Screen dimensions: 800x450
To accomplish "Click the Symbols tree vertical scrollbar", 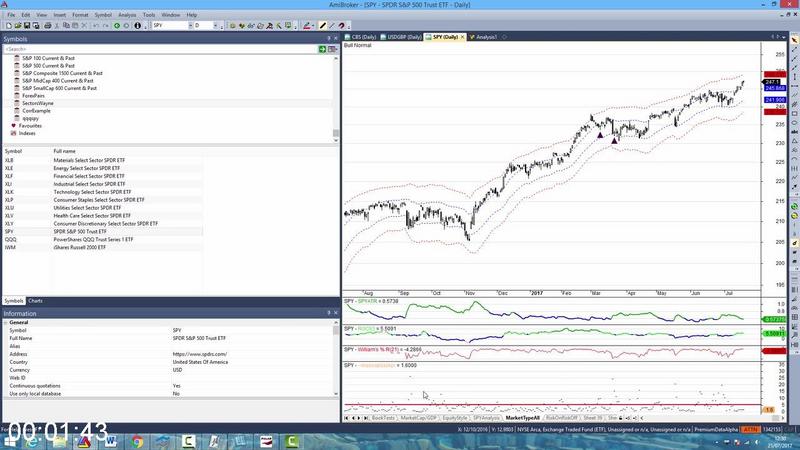I will (336, 99).
